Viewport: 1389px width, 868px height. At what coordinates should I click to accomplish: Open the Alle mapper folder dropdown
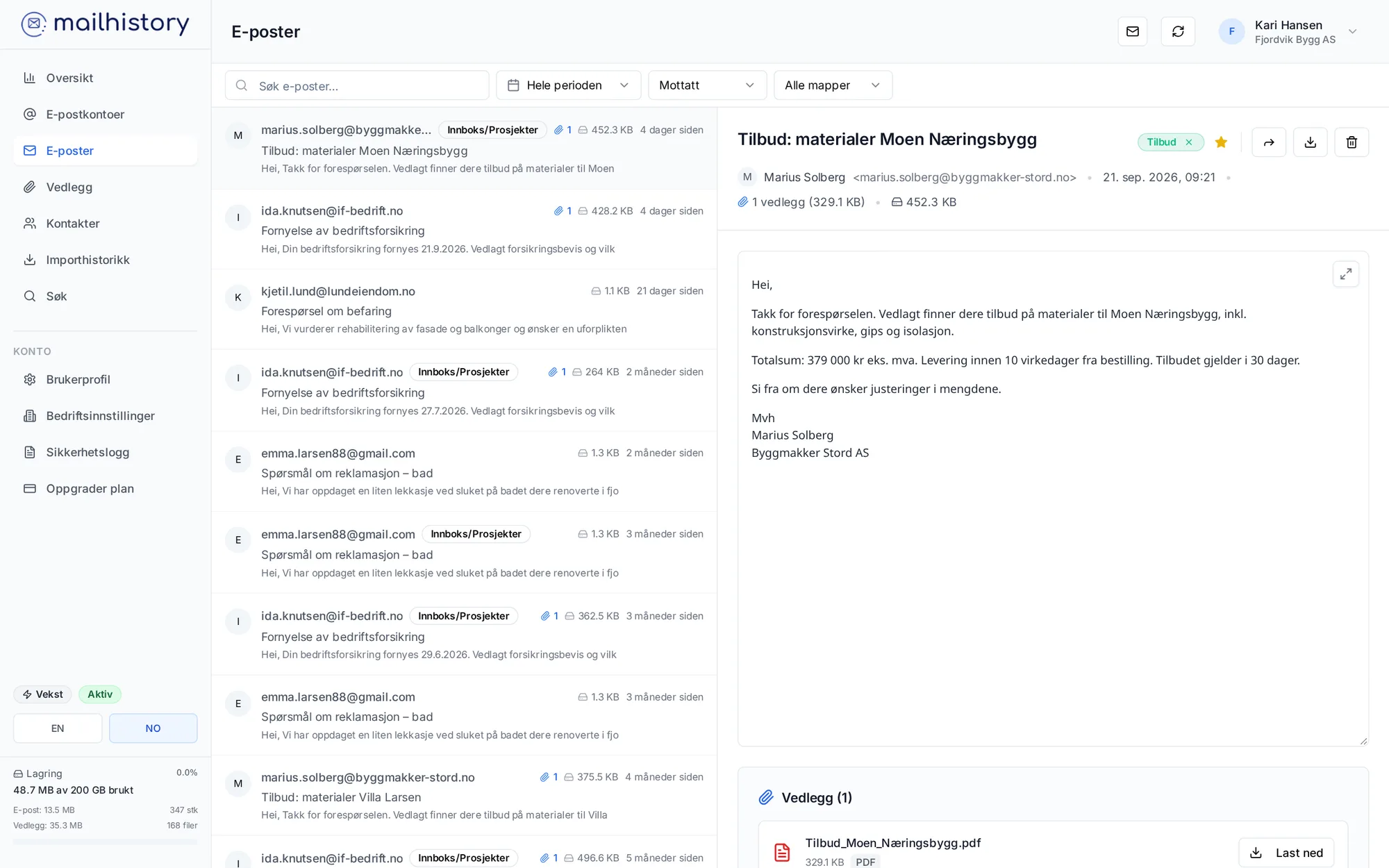(833, 85)
